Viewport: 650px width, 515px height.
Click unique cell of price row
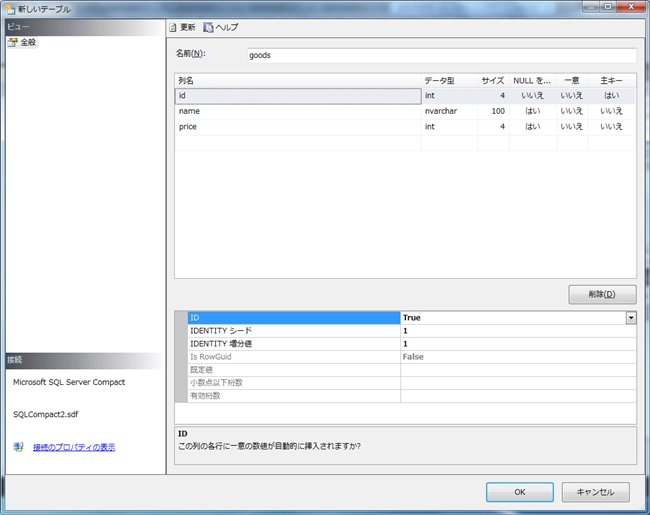tap(572, 127)
